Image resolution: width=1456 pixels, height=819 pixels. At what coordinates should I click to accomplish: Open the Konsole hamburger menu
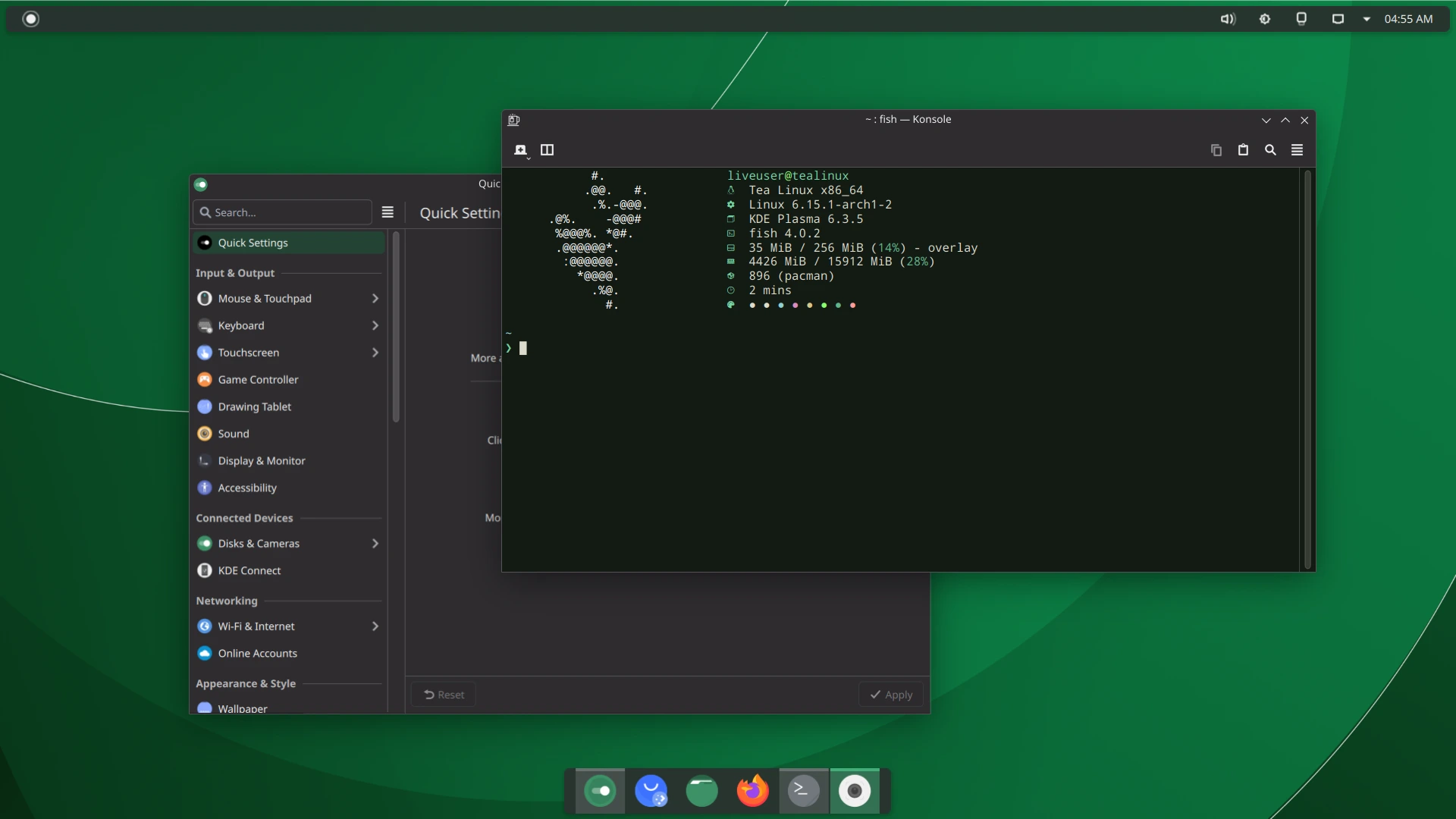pos(1297,150)
